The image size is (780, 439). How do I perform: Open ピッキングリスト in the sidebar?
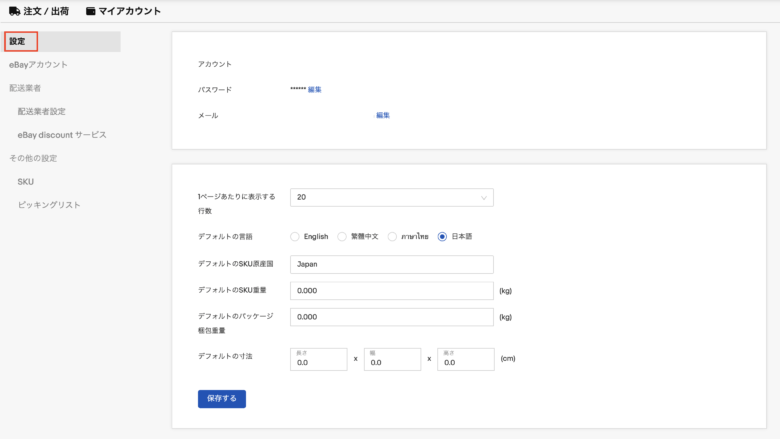click(x=49, y=205)
